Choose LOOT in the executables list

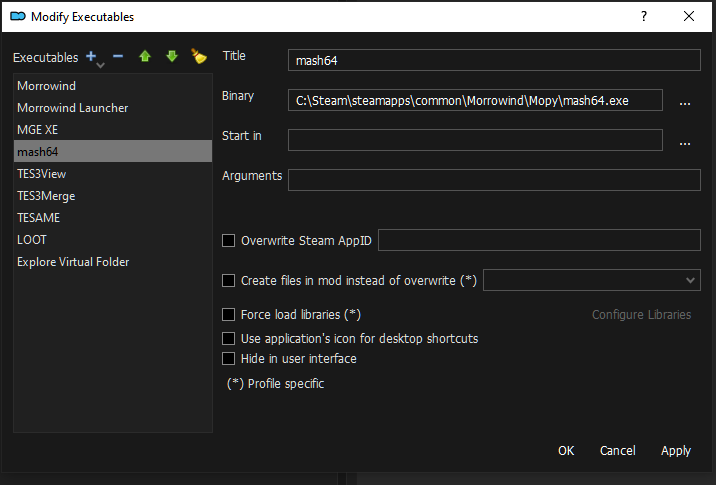click(x=32, y=240)
